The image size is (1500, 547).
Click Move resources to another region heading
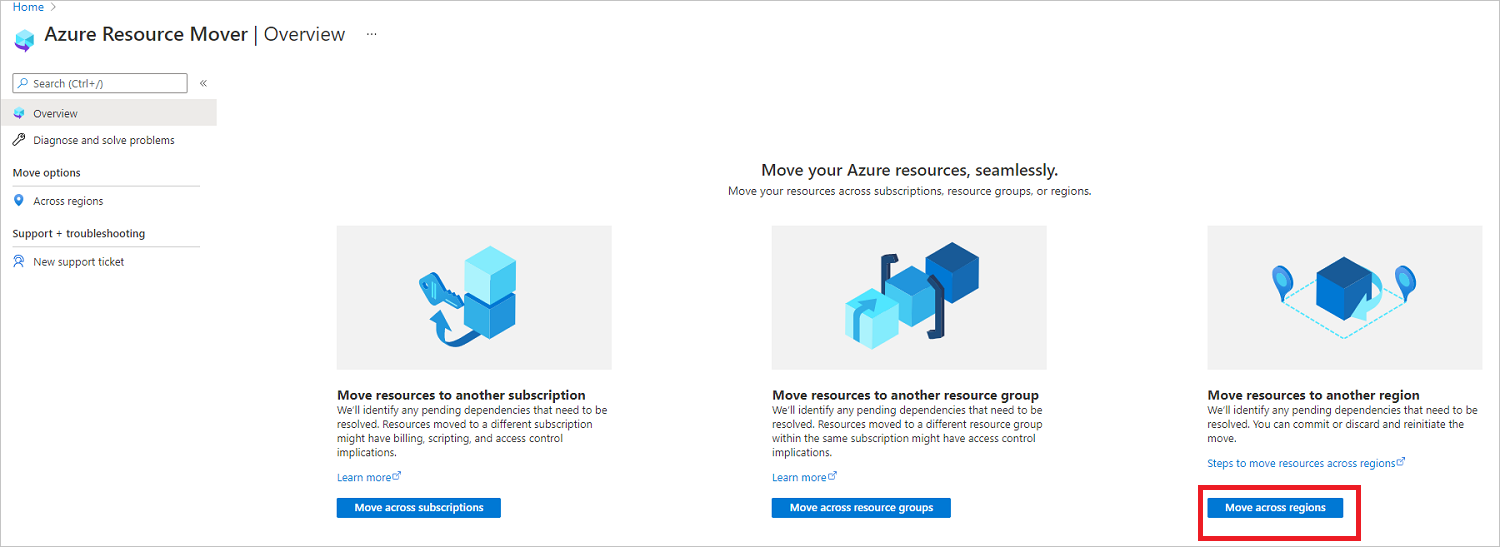(x=1313, y=395)
